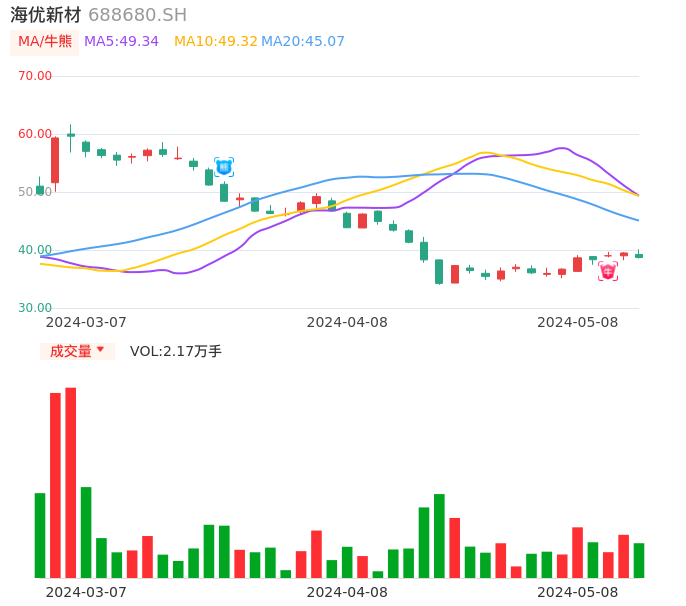Viewport: 686px width, 606px height.
Task: Click the 成交量 label text
Action: coord(70,351)
